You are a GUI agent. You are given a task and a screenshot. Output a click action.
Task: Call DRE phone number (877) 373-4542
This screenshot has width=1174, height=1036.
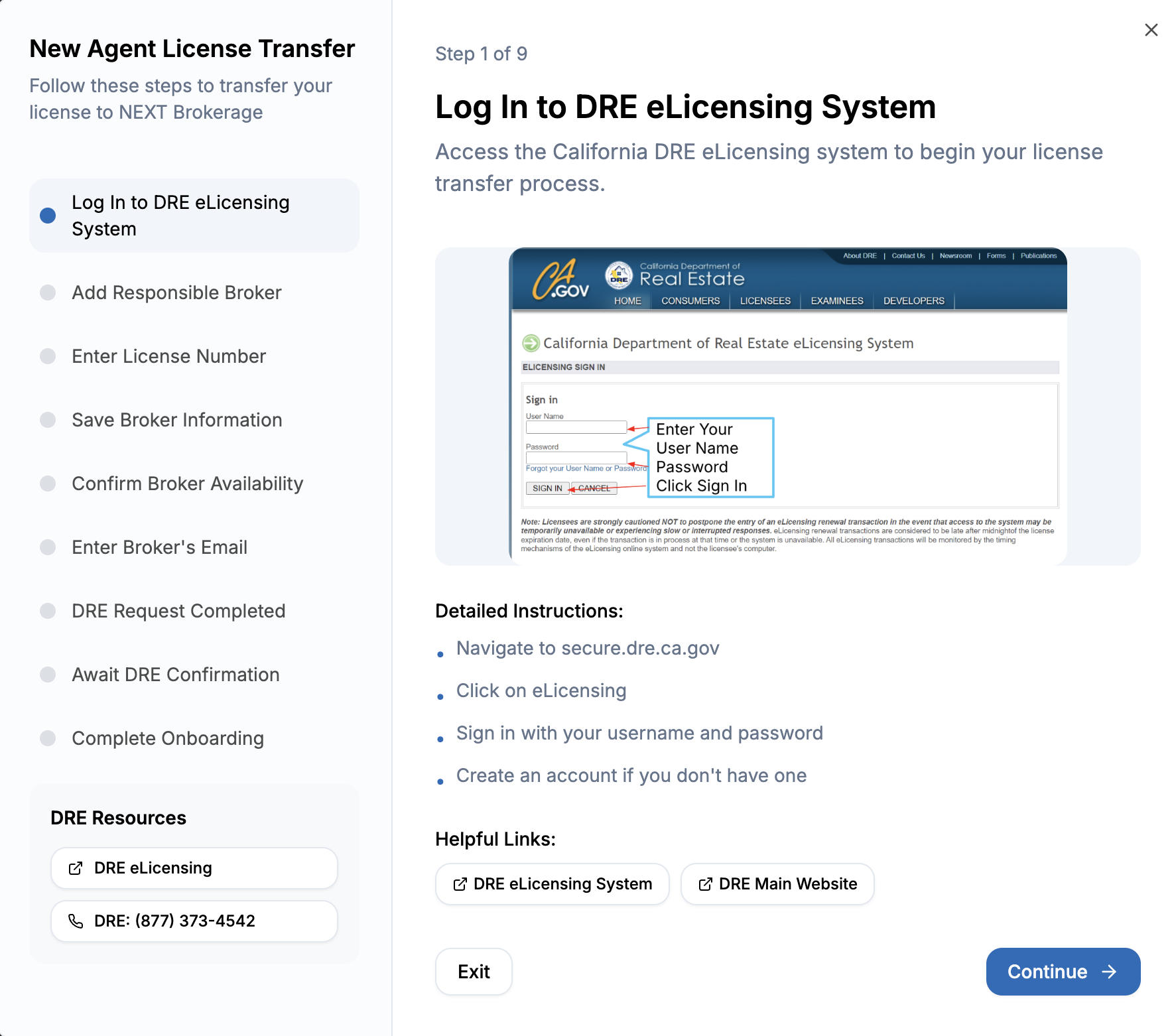194,921
